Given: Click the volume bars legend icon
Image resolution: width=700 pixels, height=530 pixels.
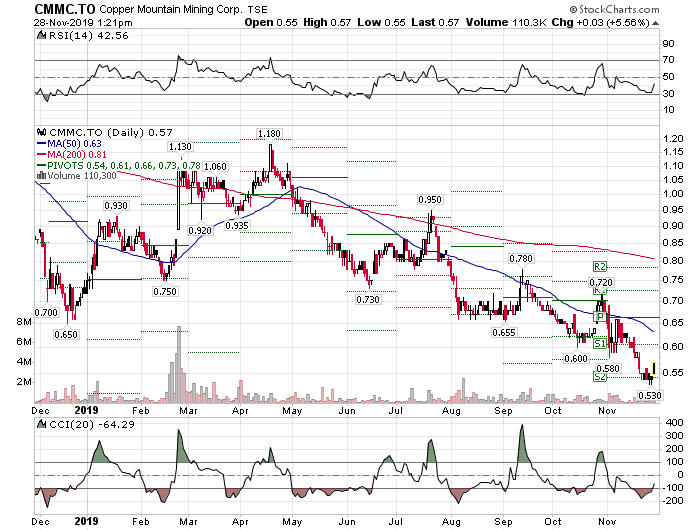Looking at the screenshot, I should tap(42, 175).
